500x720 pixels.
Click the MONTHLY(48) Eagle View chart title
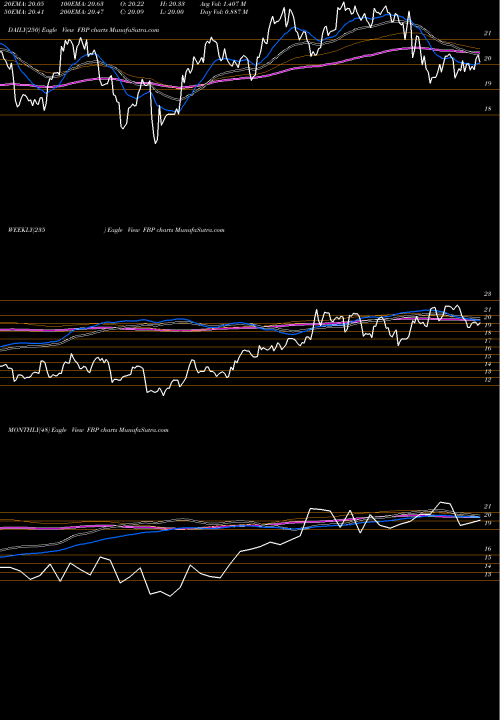coord(88,430)
